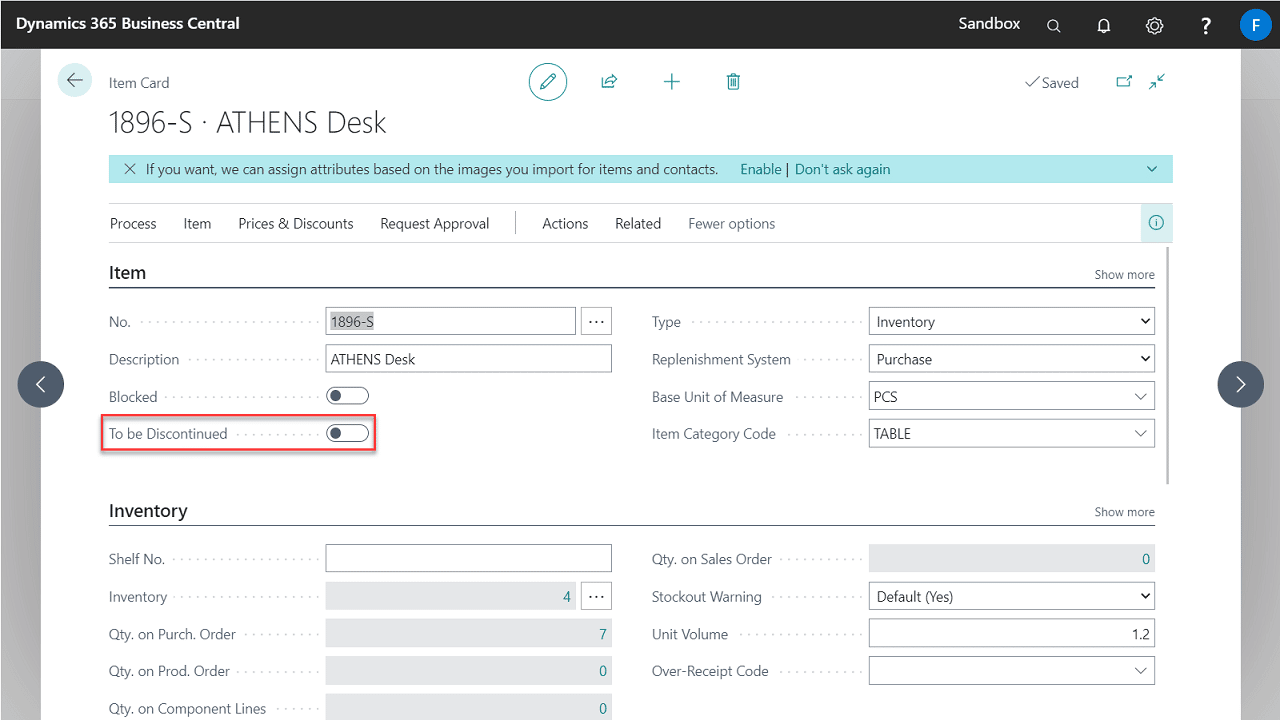Open the share icon
This screenshot has width=1280, height=720.
(609, 82)
